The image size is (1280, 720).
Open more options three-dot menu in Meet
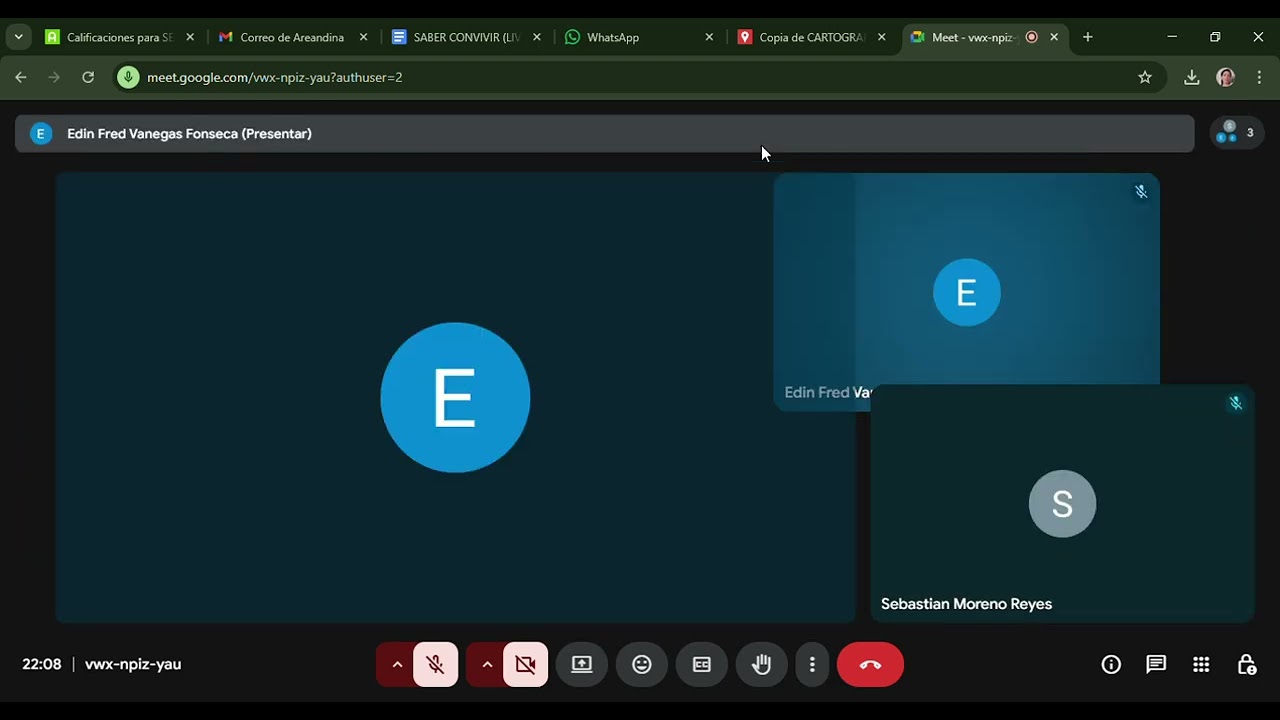pyautogui.click(x=812, y=664)
